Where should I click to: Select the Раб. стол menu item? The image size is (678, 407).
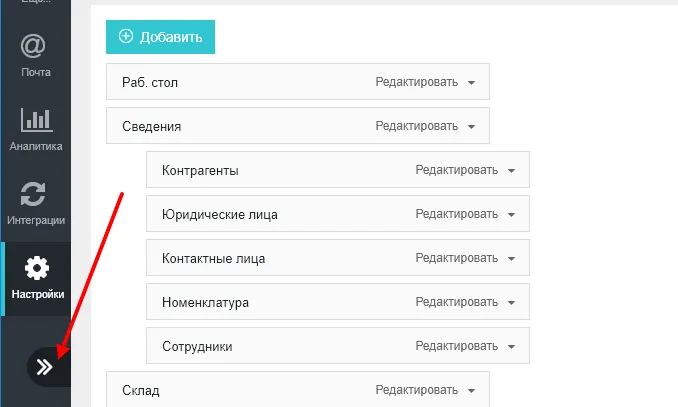pos(150,82)
